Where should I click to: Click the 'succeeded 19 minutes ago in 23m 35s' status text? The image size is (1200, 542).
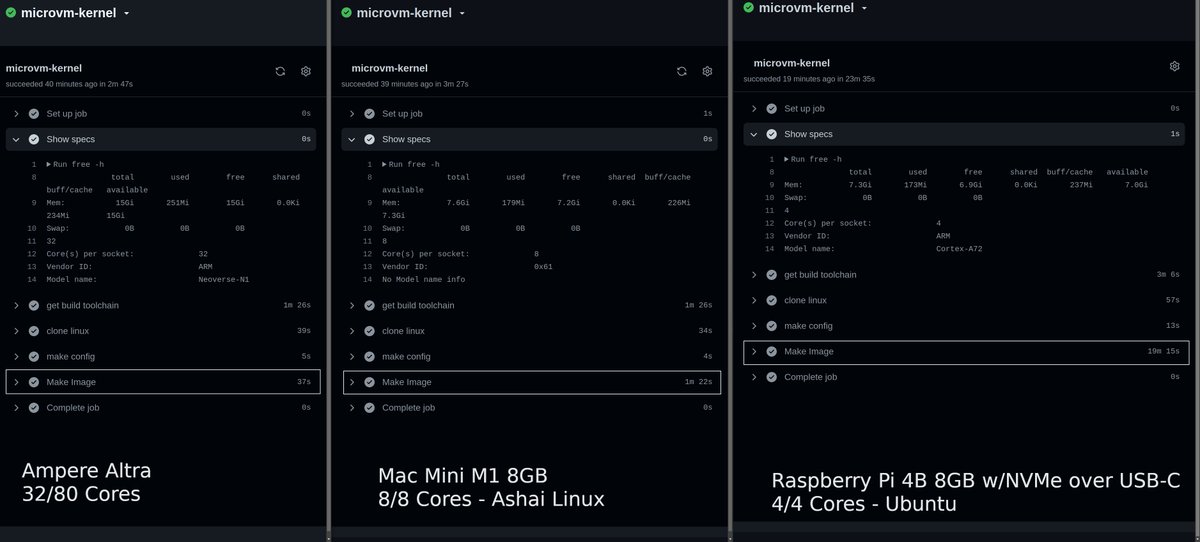click(810, 78)
